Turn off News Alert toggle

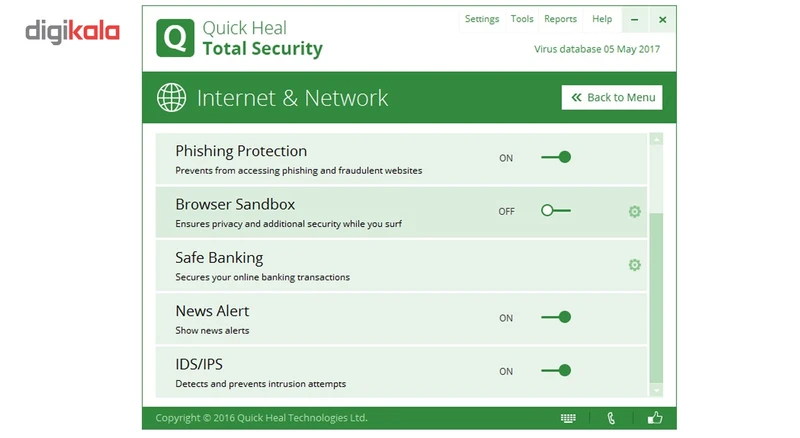click(x=556, y=317)
